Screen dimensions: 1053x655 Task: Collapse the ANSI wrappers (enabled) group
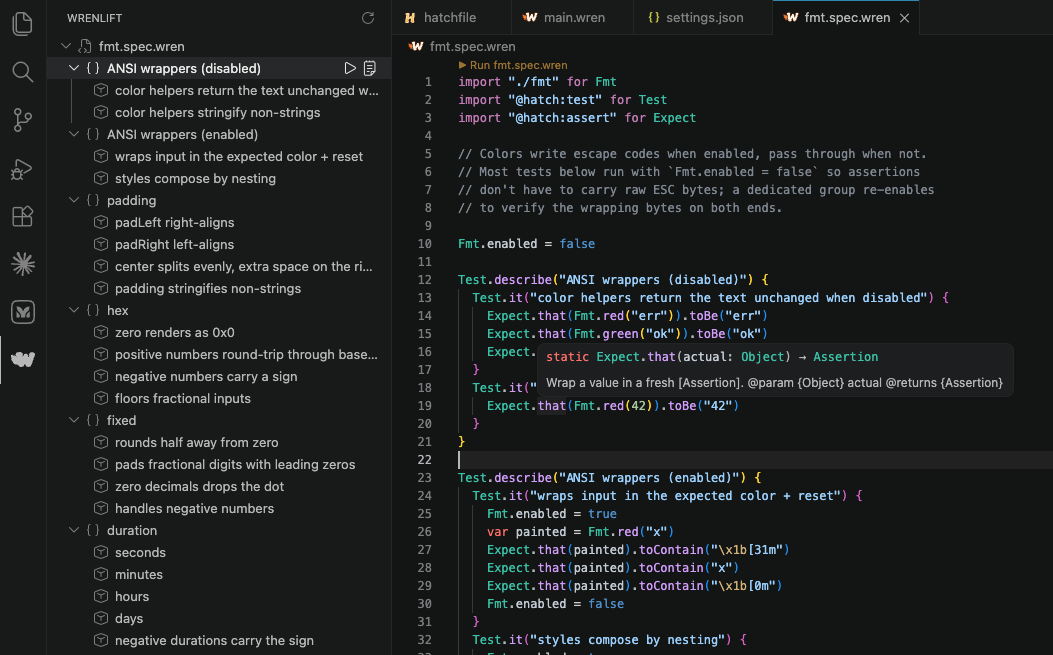[74, 134]
